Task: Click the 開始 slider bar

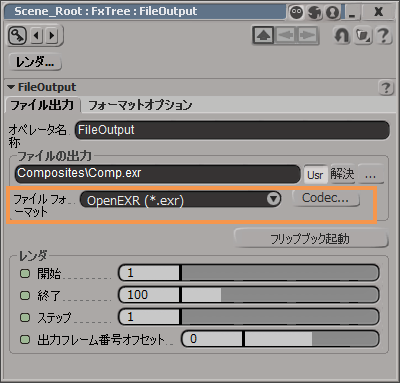Action: click(x=280, y=273)
